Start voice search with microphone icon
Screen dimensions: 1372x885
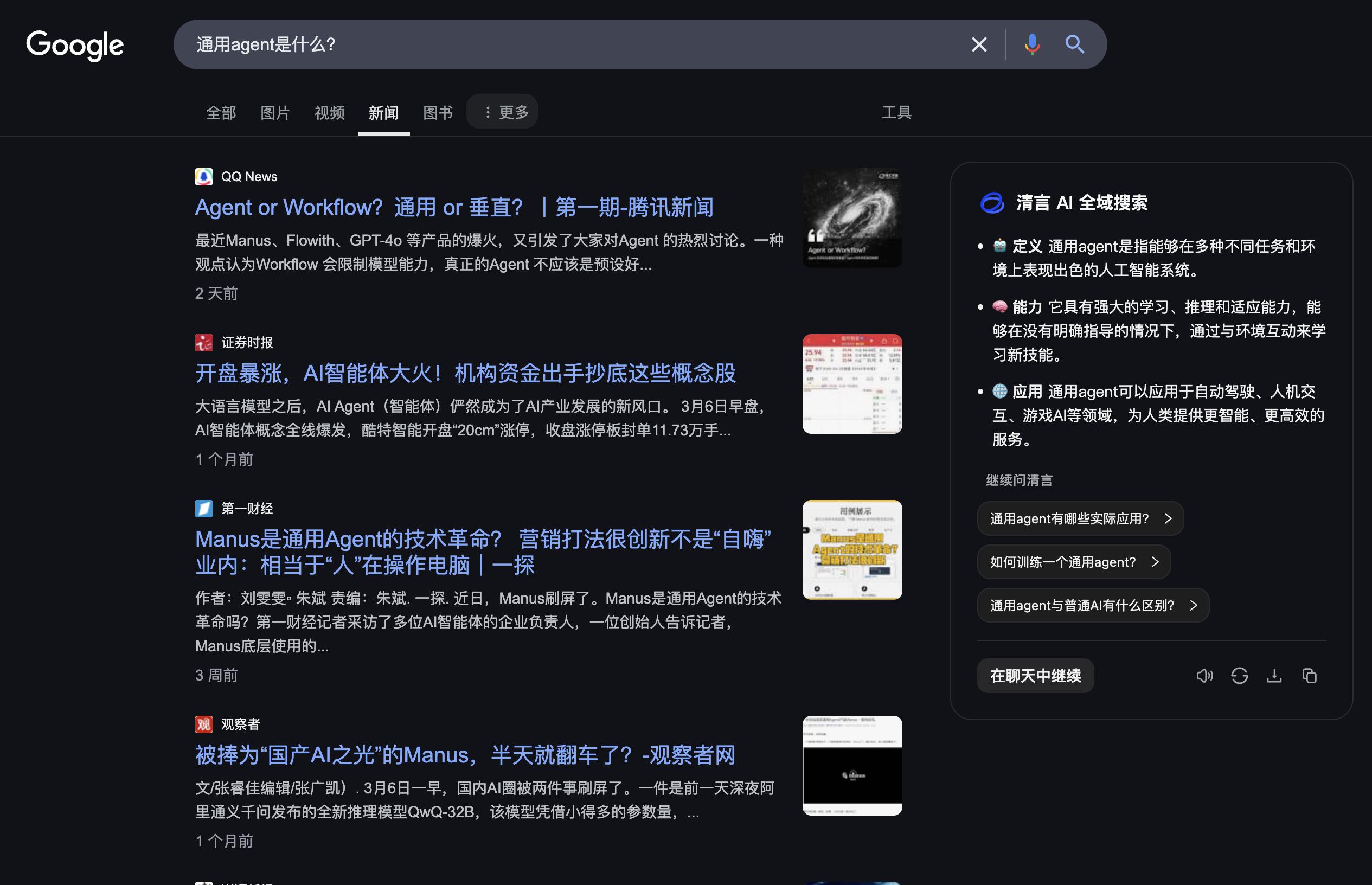[x=1032, y=44]
